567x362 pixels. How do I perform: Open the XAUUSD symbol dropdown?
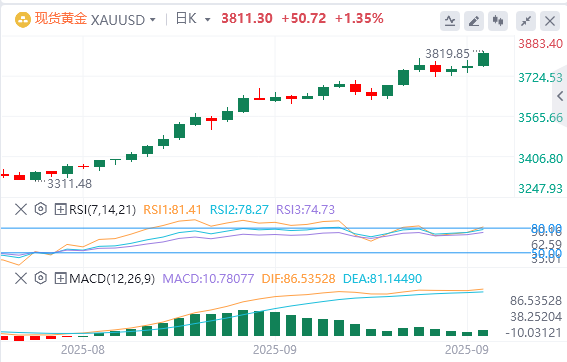tap(153, 20)
